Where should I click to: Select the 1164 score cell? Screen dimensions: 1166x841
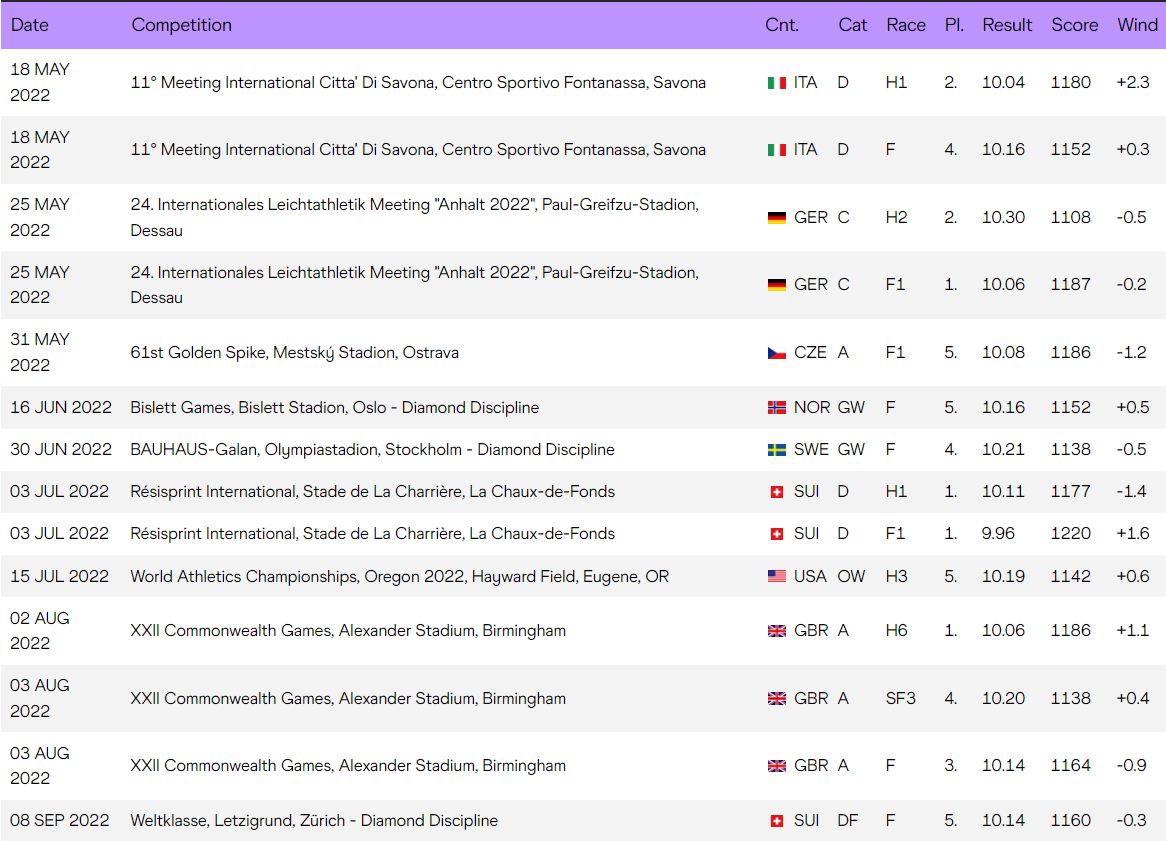pyautogui.click(x=1070, y=765)
